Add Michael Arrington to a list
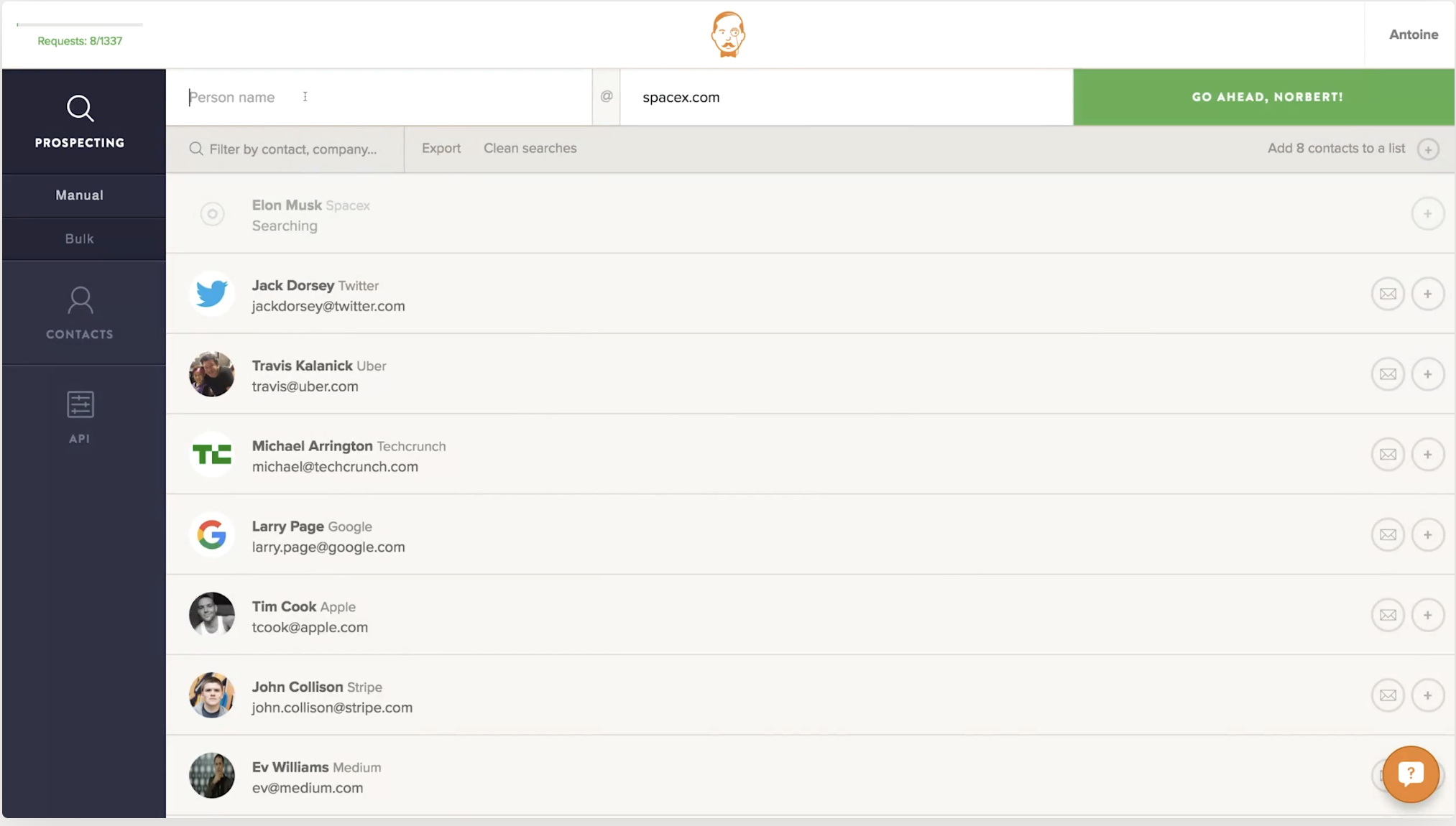Viewport: 1456px width, 826px height. 1427,455
